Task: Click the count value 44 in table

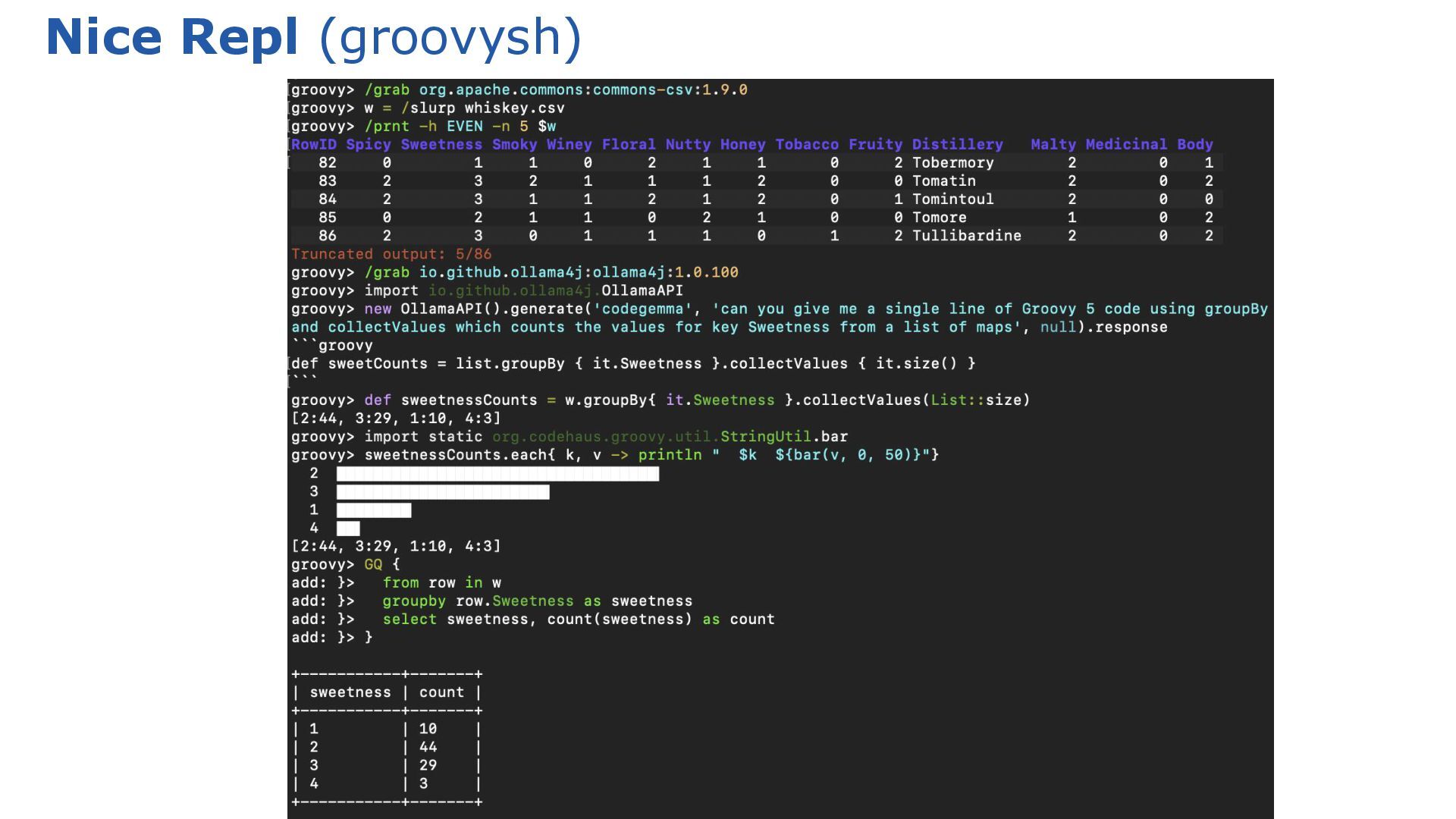Action: tap(428, 747)
